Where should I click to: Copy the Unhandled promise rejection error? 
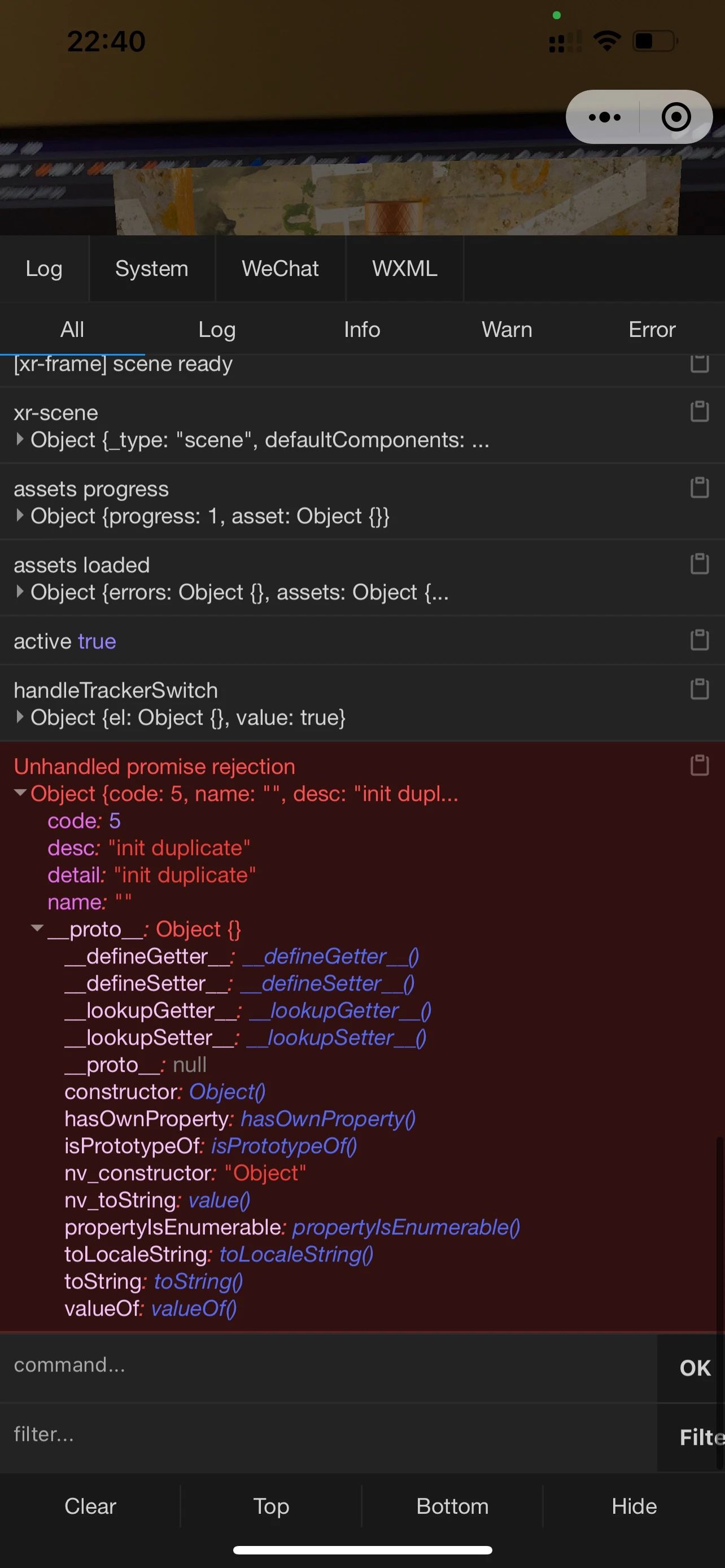click(700, 766)
